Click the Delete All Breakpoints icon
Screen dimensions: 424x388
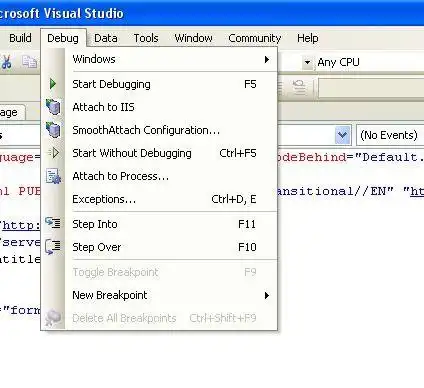(x=53, y=318)
